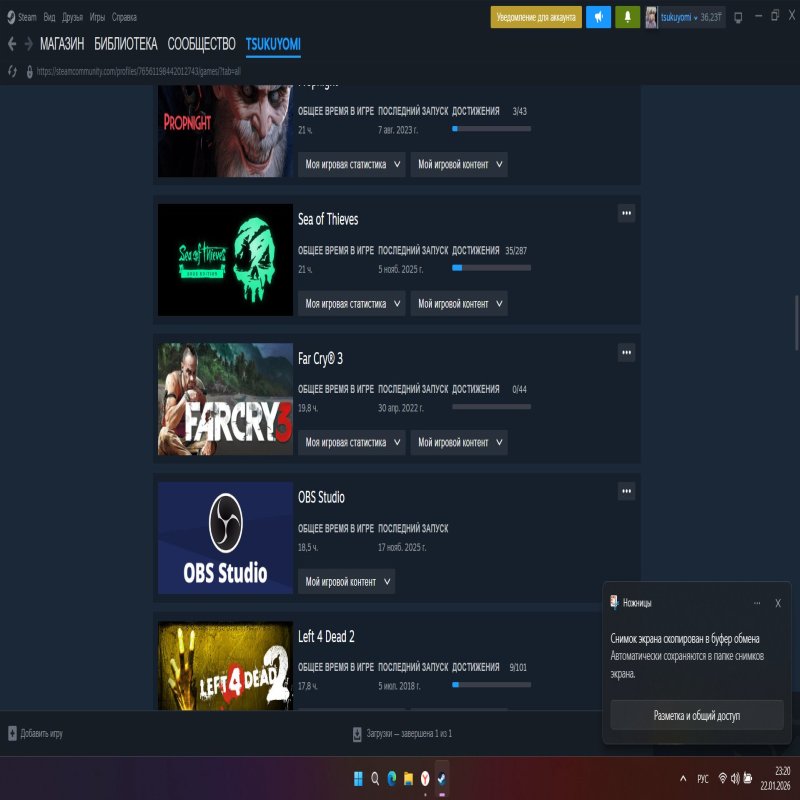Screen dimensions: 800x800
Task: Enter Big Picture mode with monitor icon
Action: (x=737, y=16)
